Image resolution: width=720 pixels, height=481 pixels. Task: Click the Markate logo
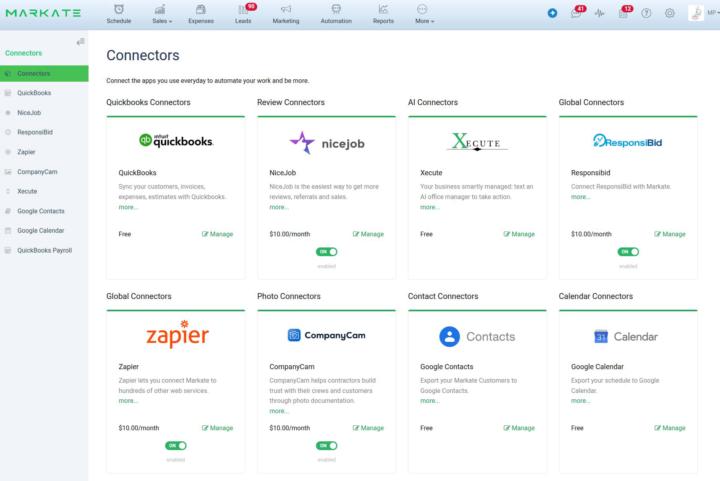click(43, 13)
